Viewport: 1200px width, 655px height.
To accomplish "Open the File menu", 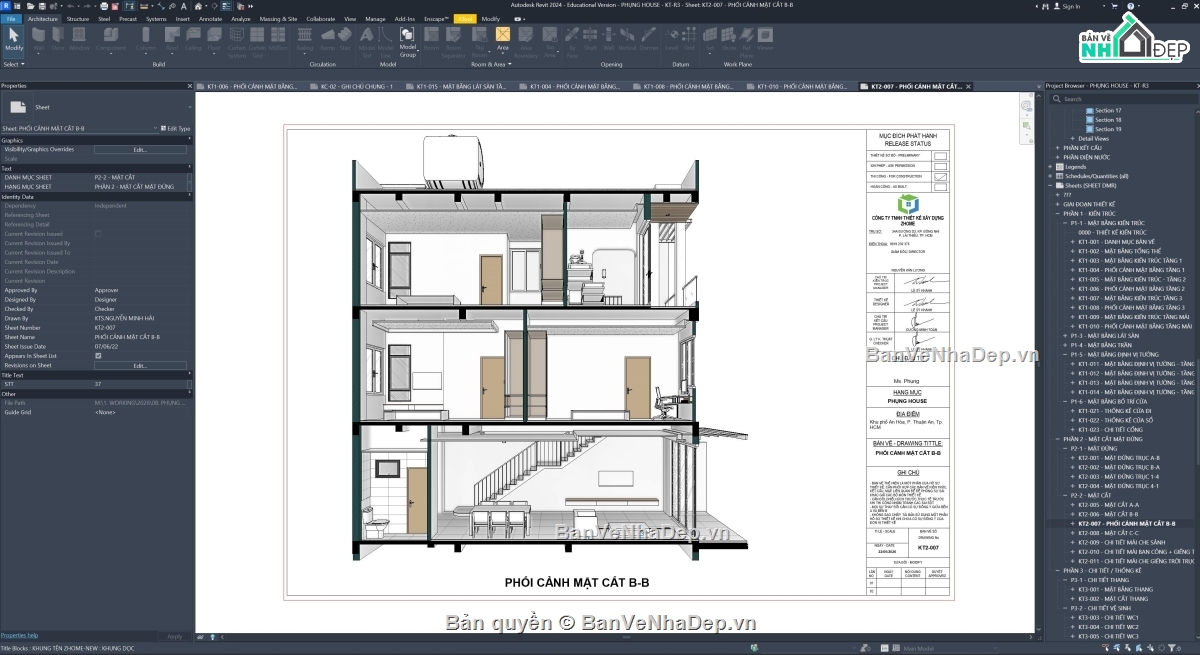I will coord(11,19).
